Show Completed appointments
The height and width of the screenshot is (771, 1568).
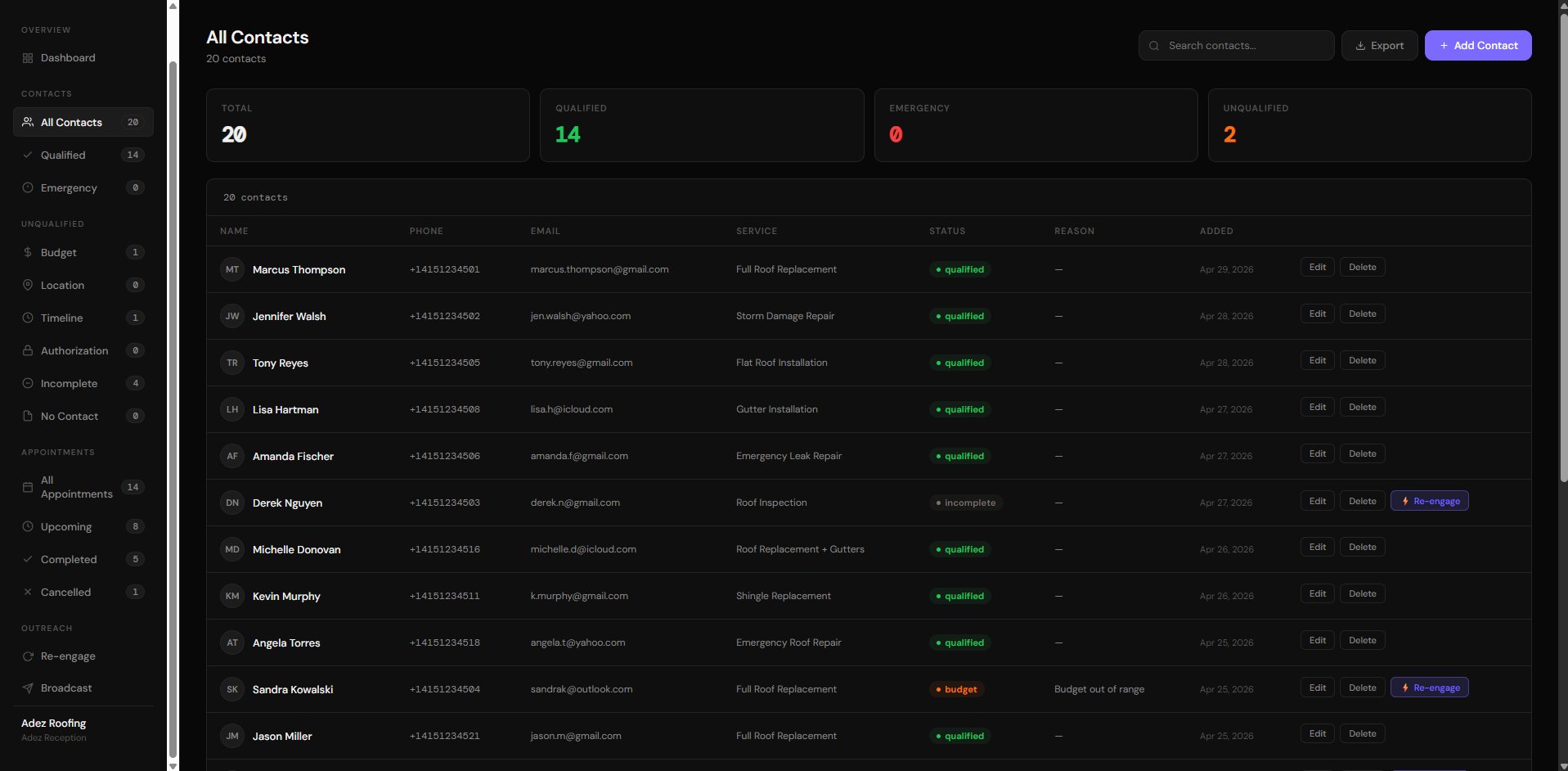tap(69, 560)
